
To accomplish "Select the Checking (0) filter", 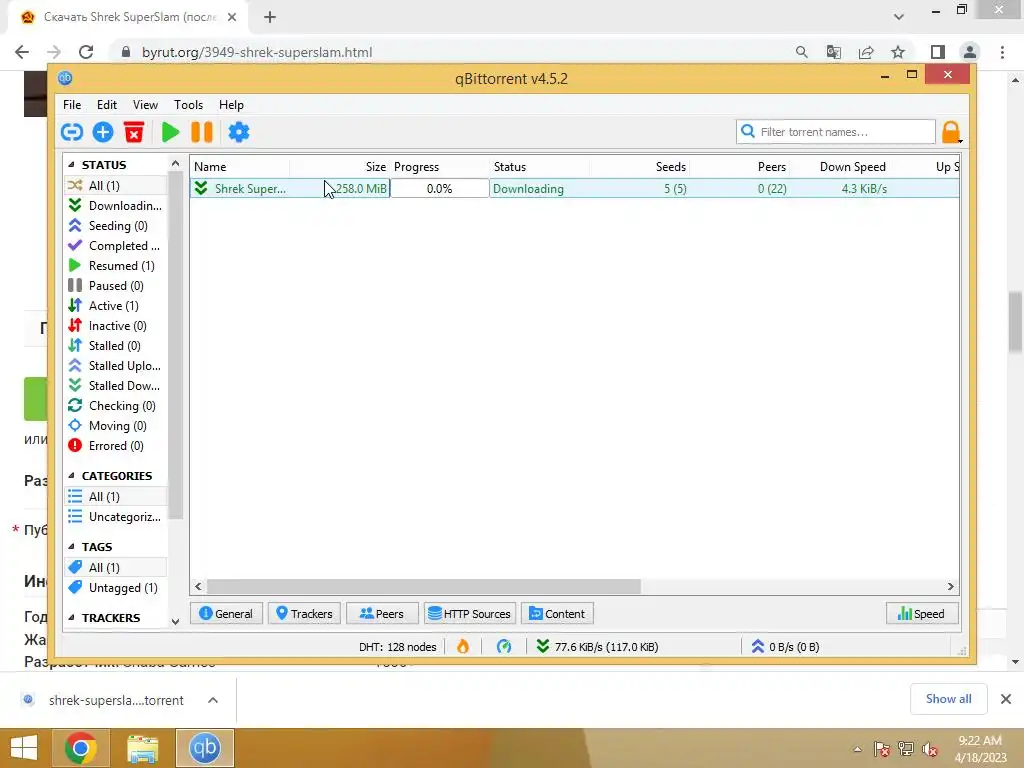I will (x=116, y=406).
